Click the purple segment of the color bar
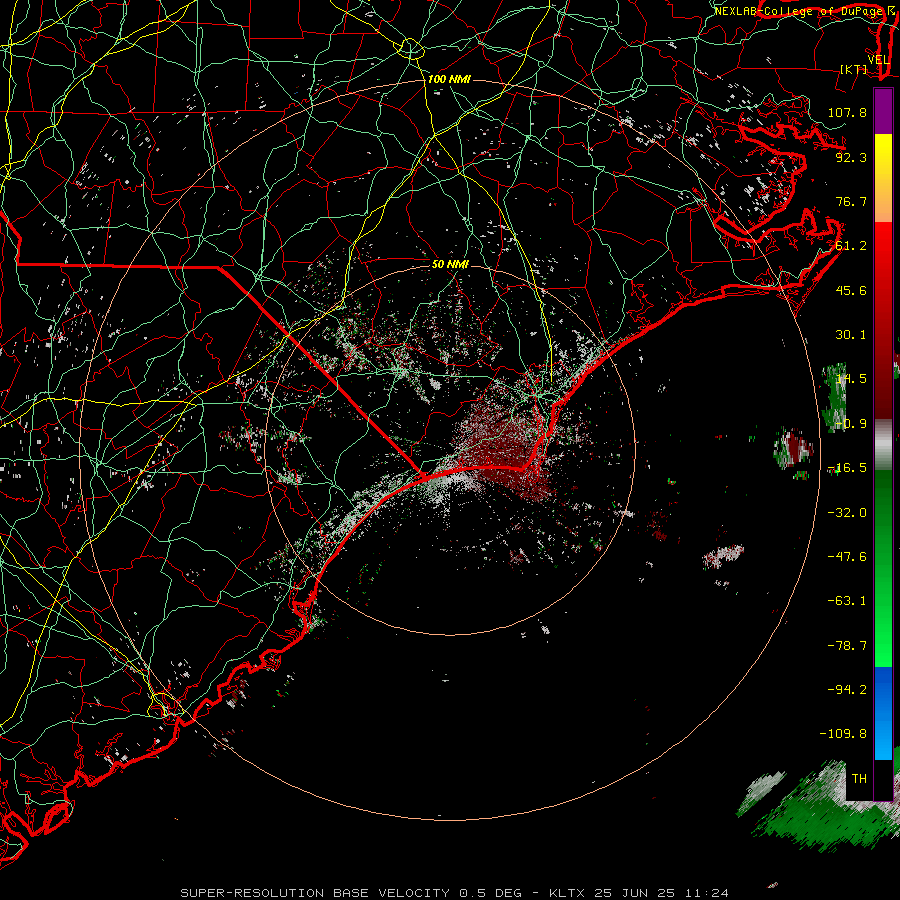The height and width of the screenshot is (900, 900). click(883, 111)
